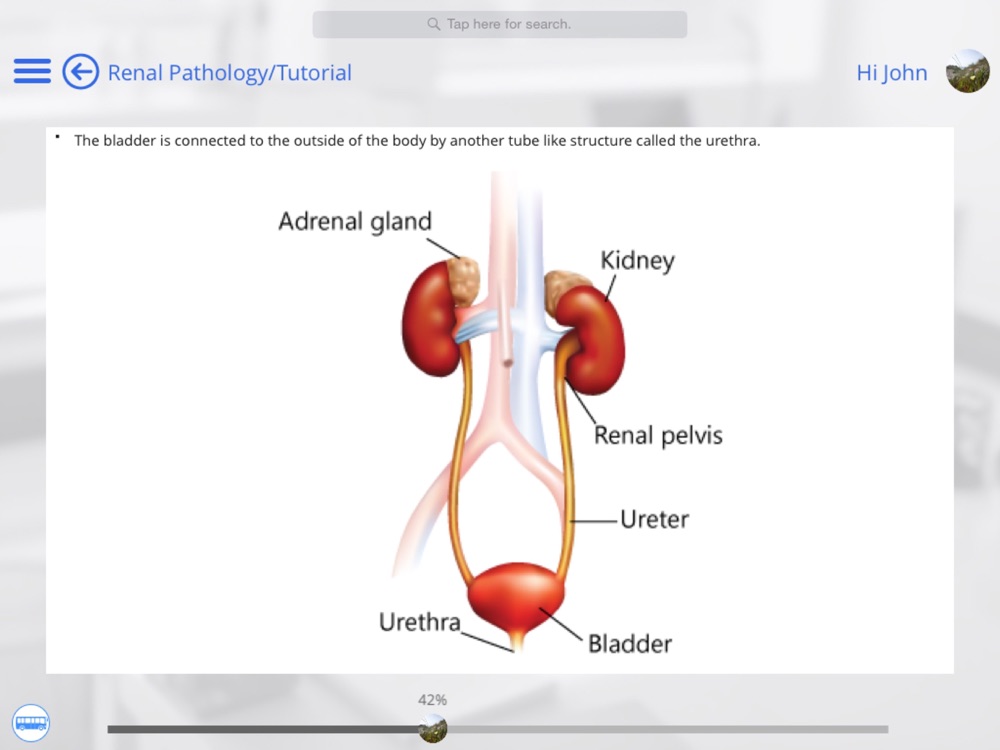The width and height of the screenshot is (1000, 750).
Task: Click the magnifier icon in the search bar
Action: point(434,24)
